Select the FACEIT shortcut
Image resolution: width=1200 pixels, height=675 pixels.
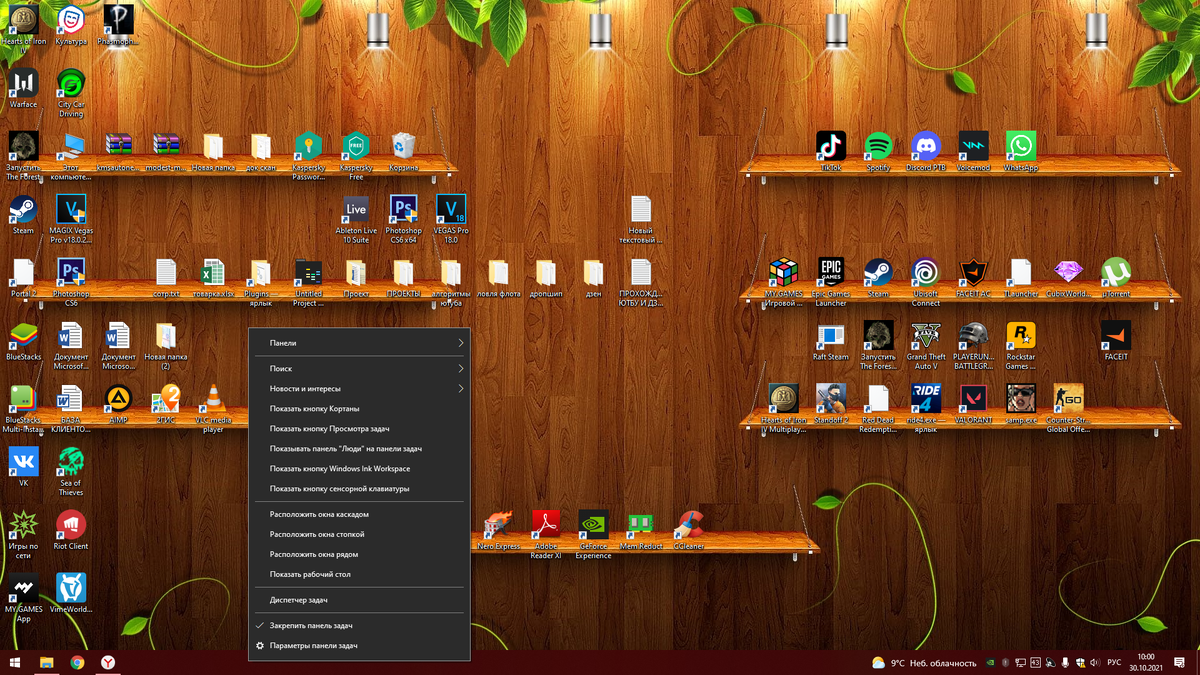[1116, 341]
